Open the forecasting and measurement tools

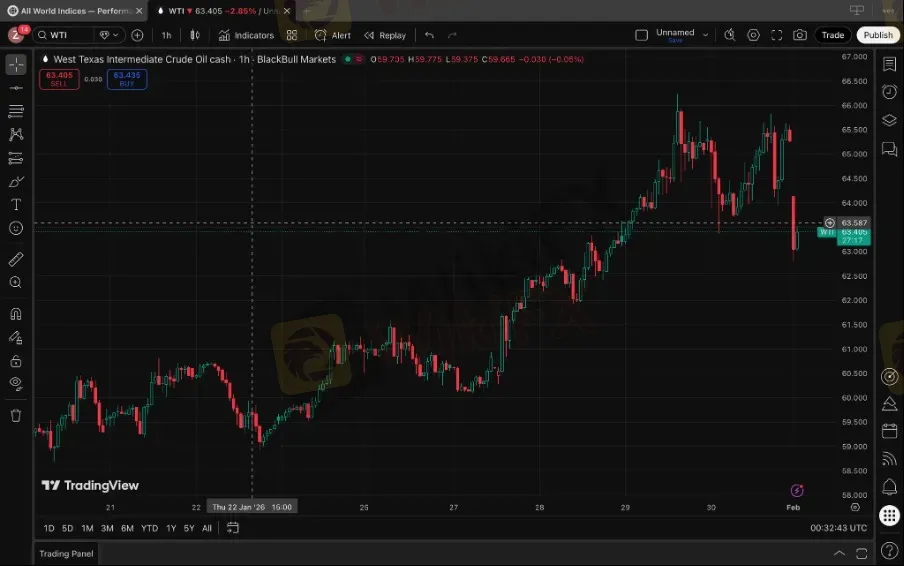[x=16, y=158]
